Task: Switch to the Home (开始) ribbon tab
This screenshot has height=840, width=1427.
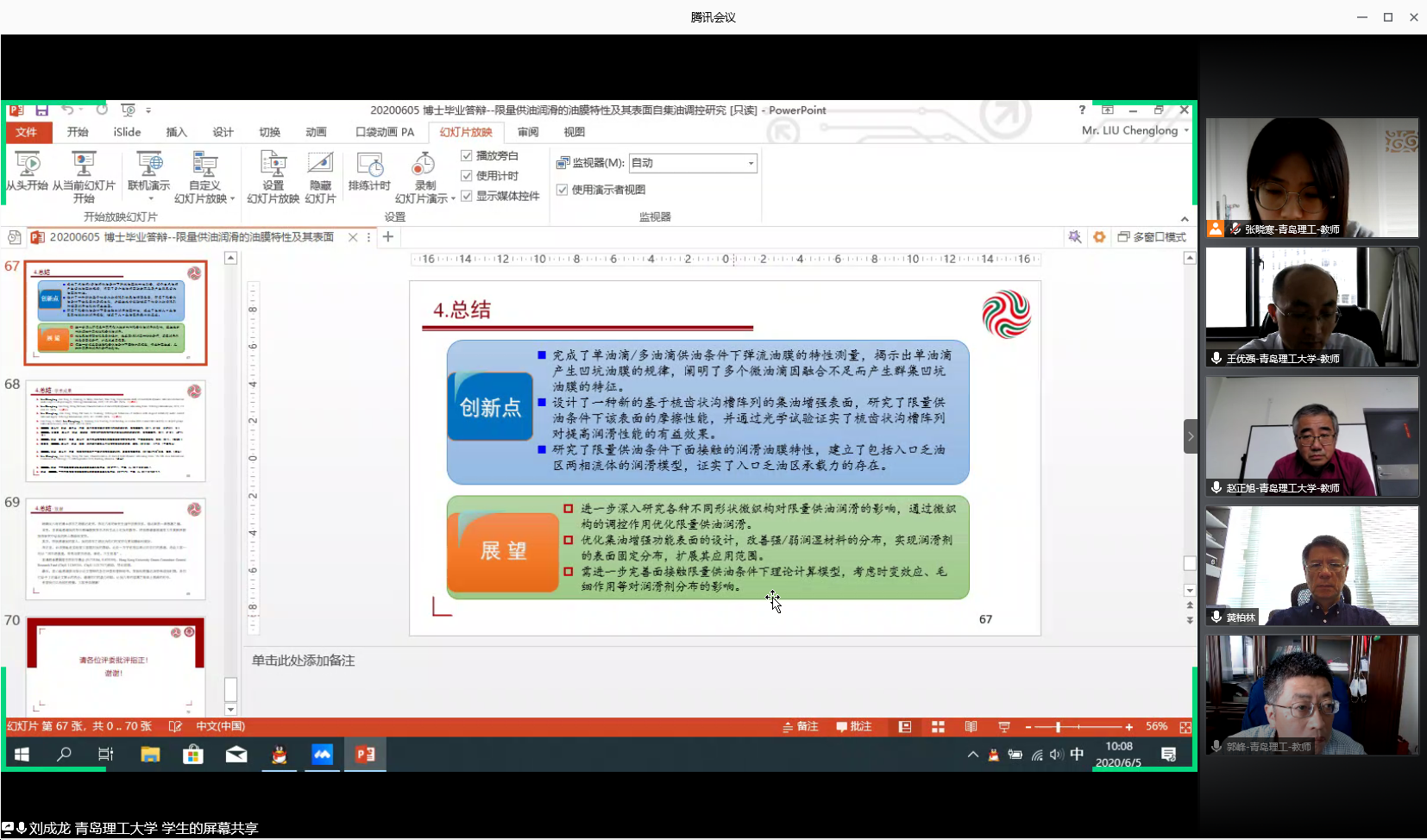Action: [78, 132]
